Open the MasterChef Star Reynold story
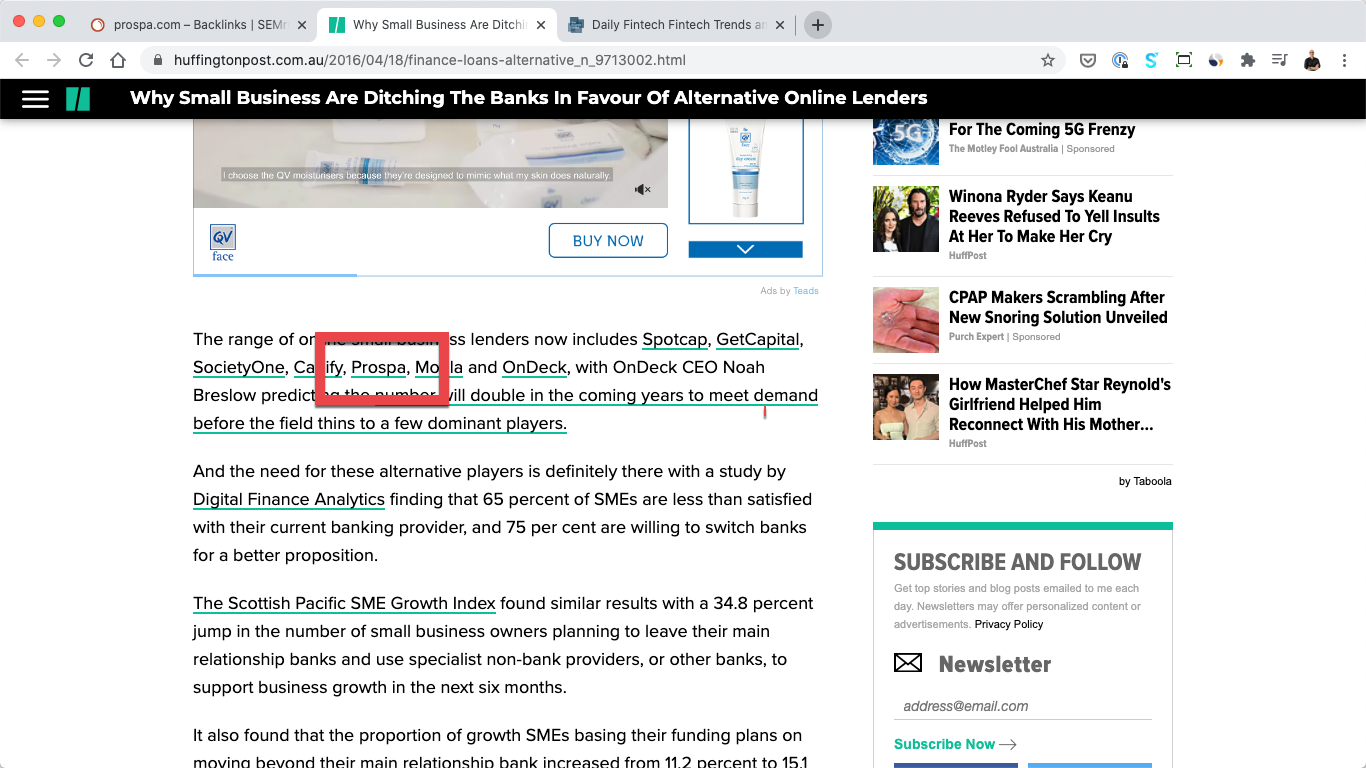1366x768 pixels. [x=1060, y=404]
